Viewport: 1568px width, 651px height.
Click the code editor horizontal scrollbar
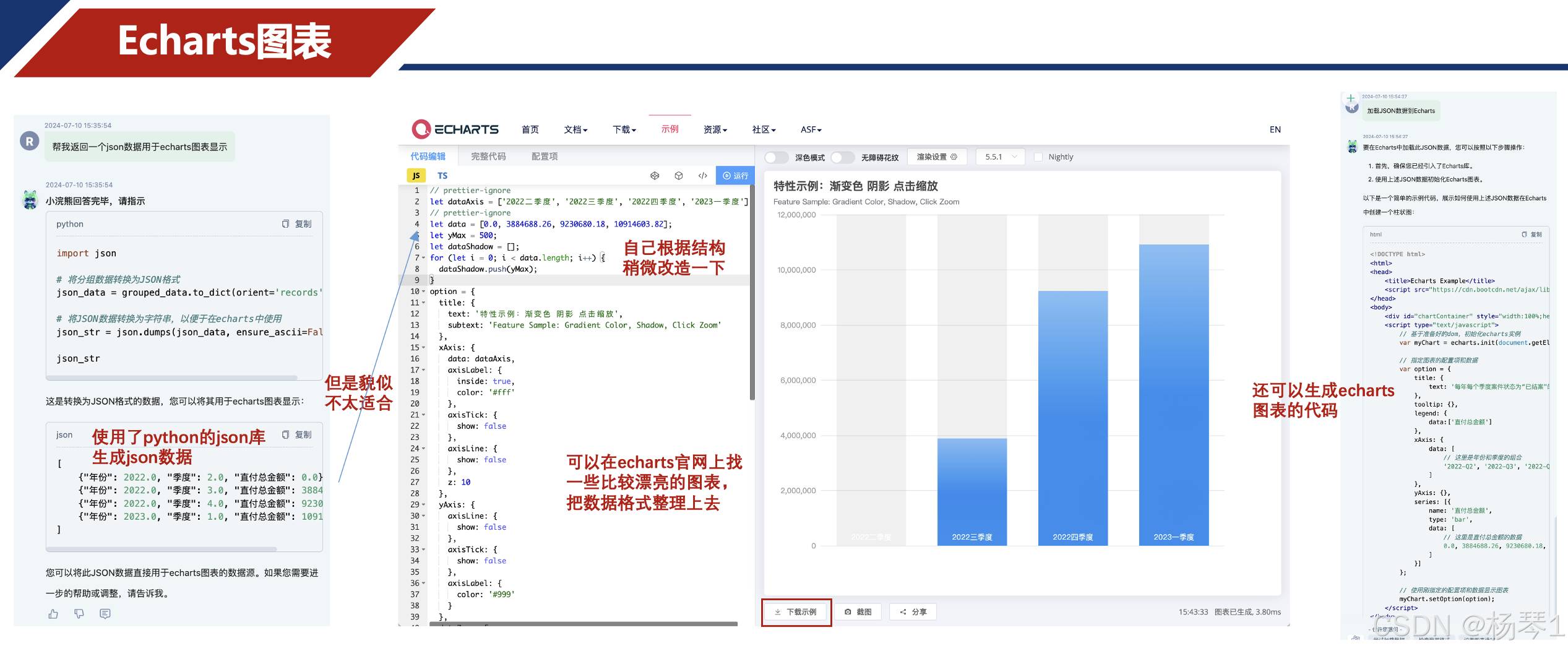[583, 624]
